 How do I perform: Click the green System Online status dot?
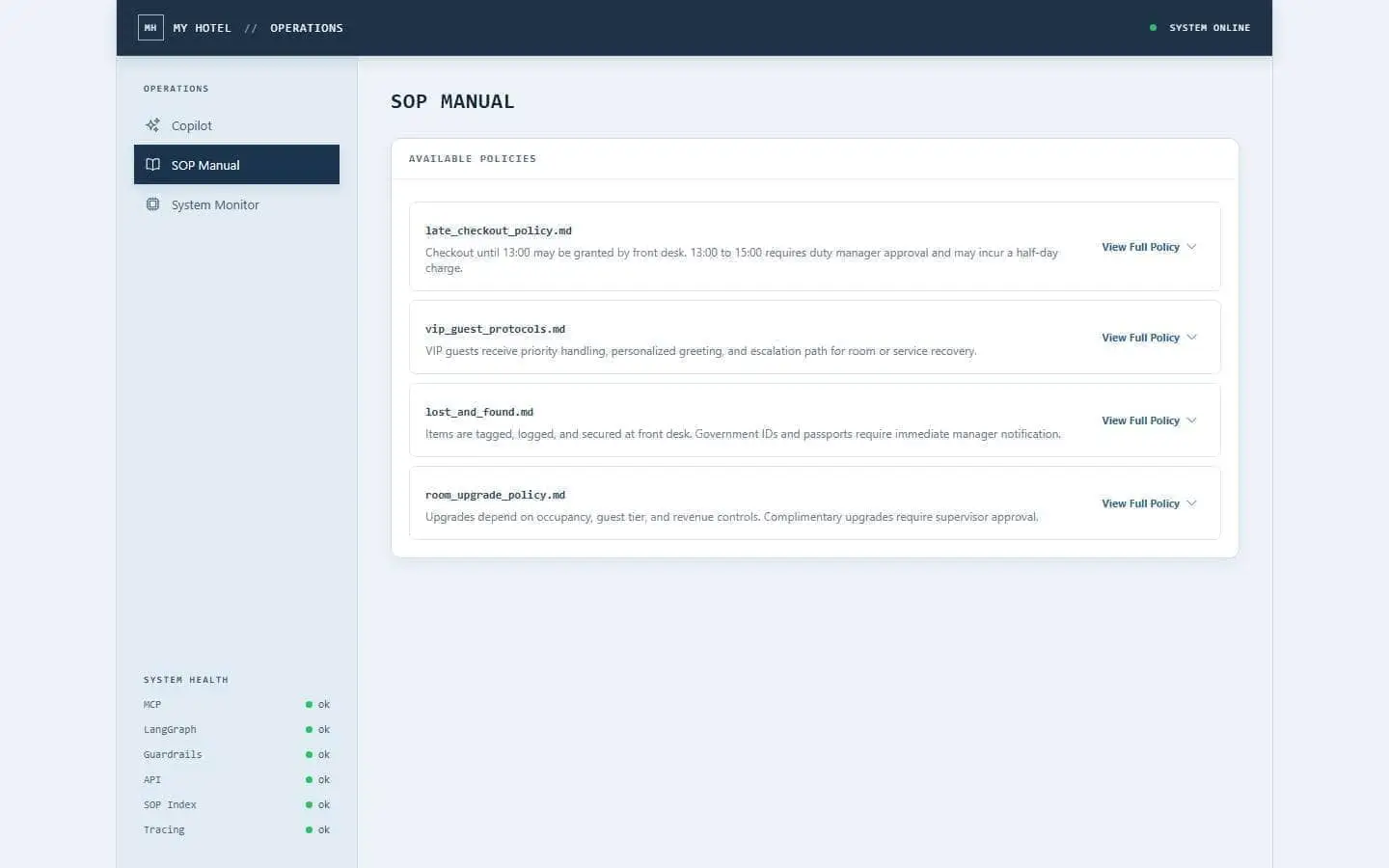1153,28
